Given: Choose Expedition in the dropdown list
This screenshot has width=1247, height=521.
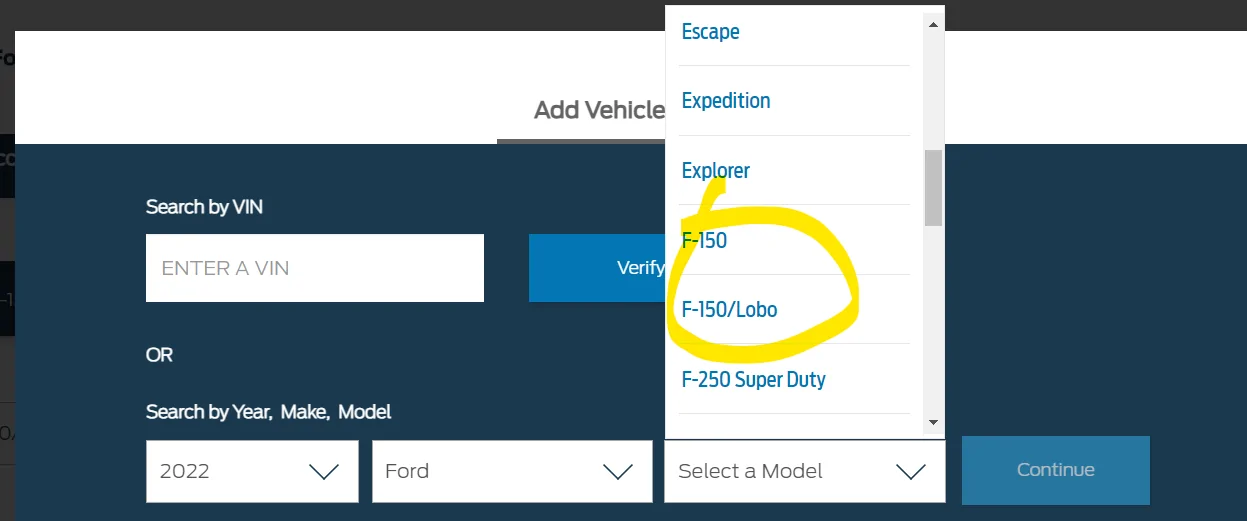Looking at the screenshot, I should point(726,101).
